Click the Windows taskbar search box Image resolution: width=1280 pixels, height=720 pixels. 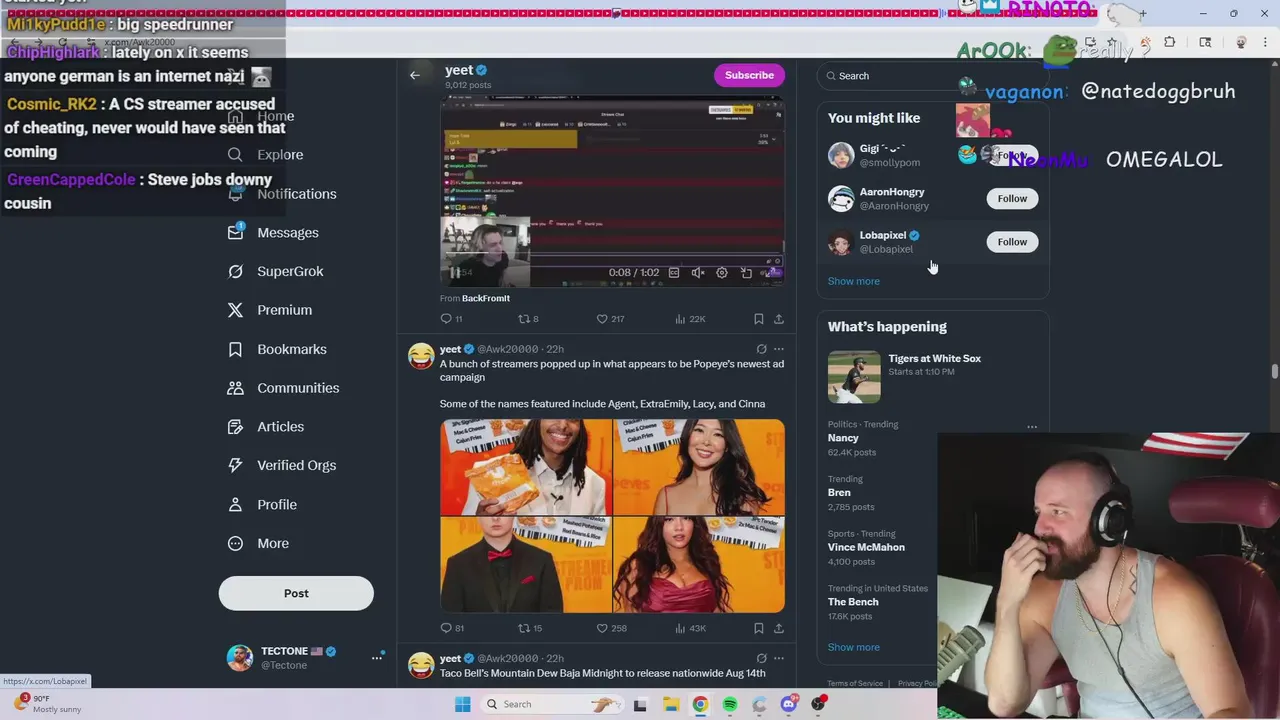pos(551,704)
